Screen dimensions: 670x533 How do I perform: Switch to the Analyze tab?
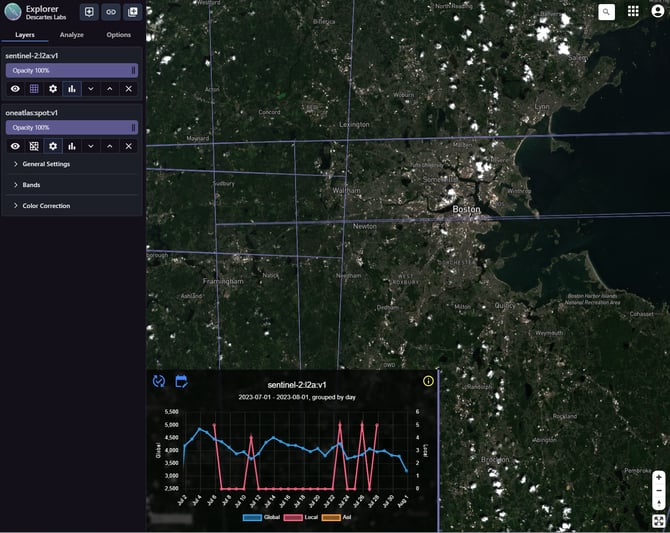coord(72,35)
